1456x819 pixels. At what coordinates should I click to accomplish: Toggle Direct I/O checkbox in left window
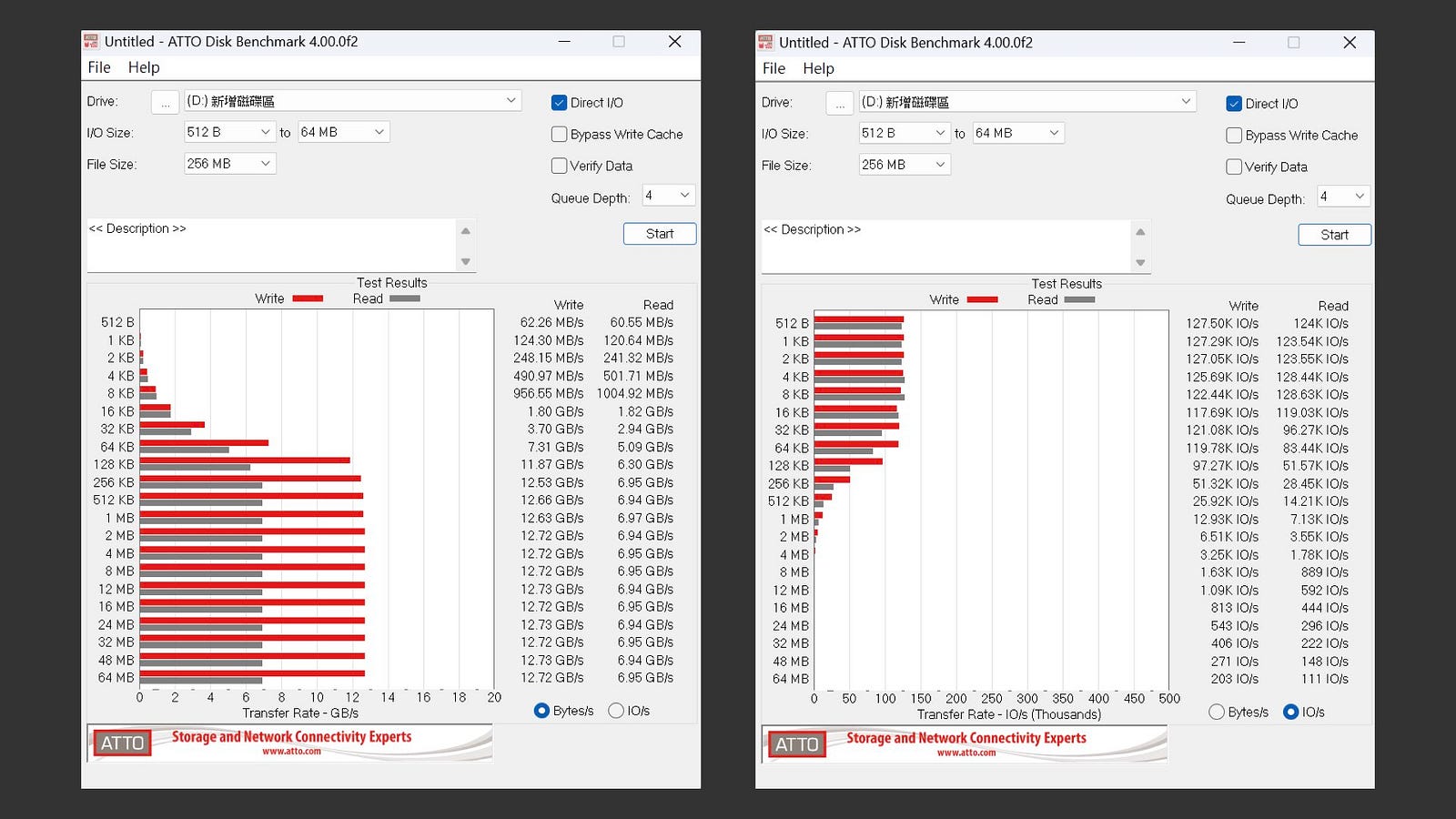(x=559, y=103)
